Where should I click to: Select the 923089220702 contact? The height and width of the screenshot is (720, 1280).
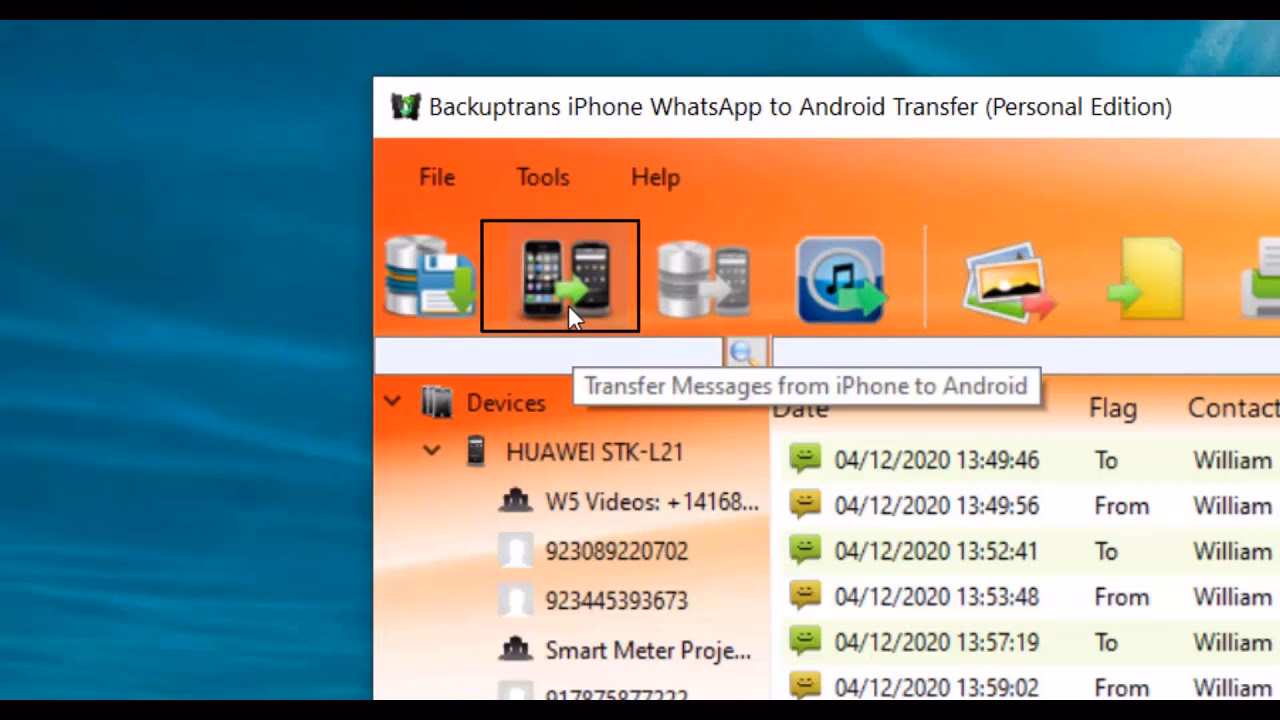[616, 551]
